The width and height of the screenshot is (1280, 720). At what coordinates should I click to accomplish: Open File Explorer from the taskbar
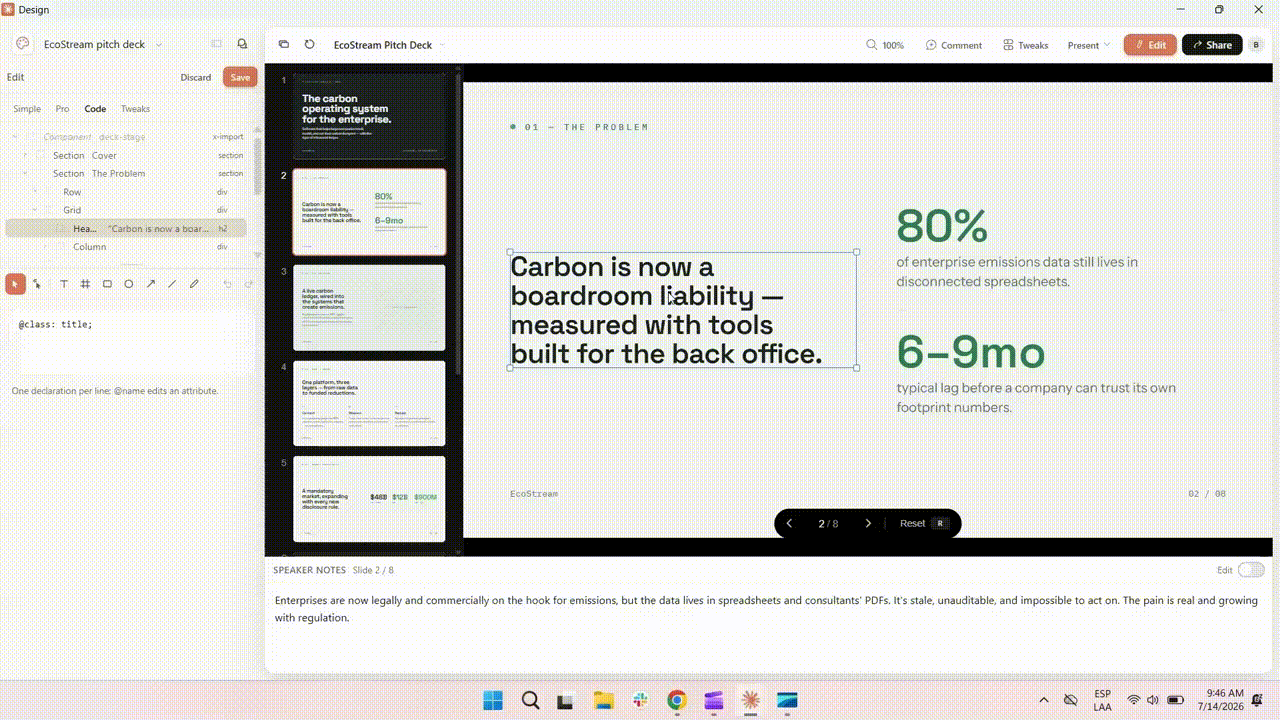click(603, 700)
